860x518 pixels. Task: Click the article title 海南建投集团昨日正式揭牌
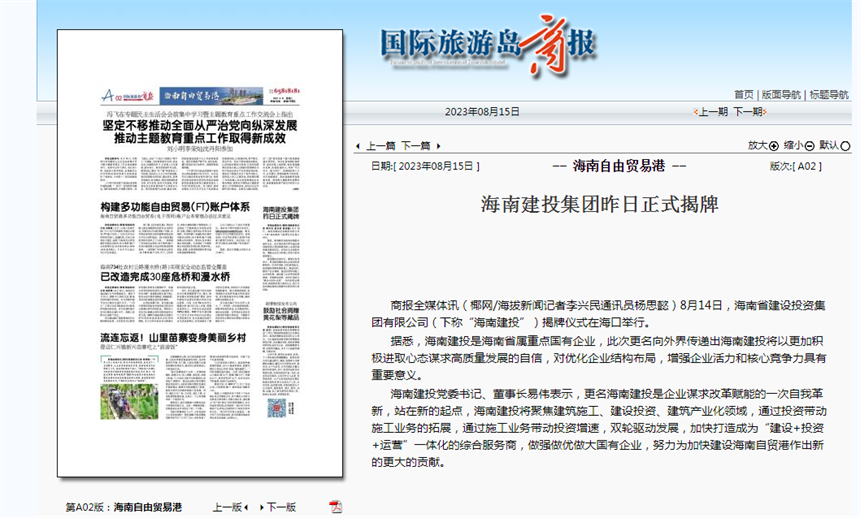599,204
